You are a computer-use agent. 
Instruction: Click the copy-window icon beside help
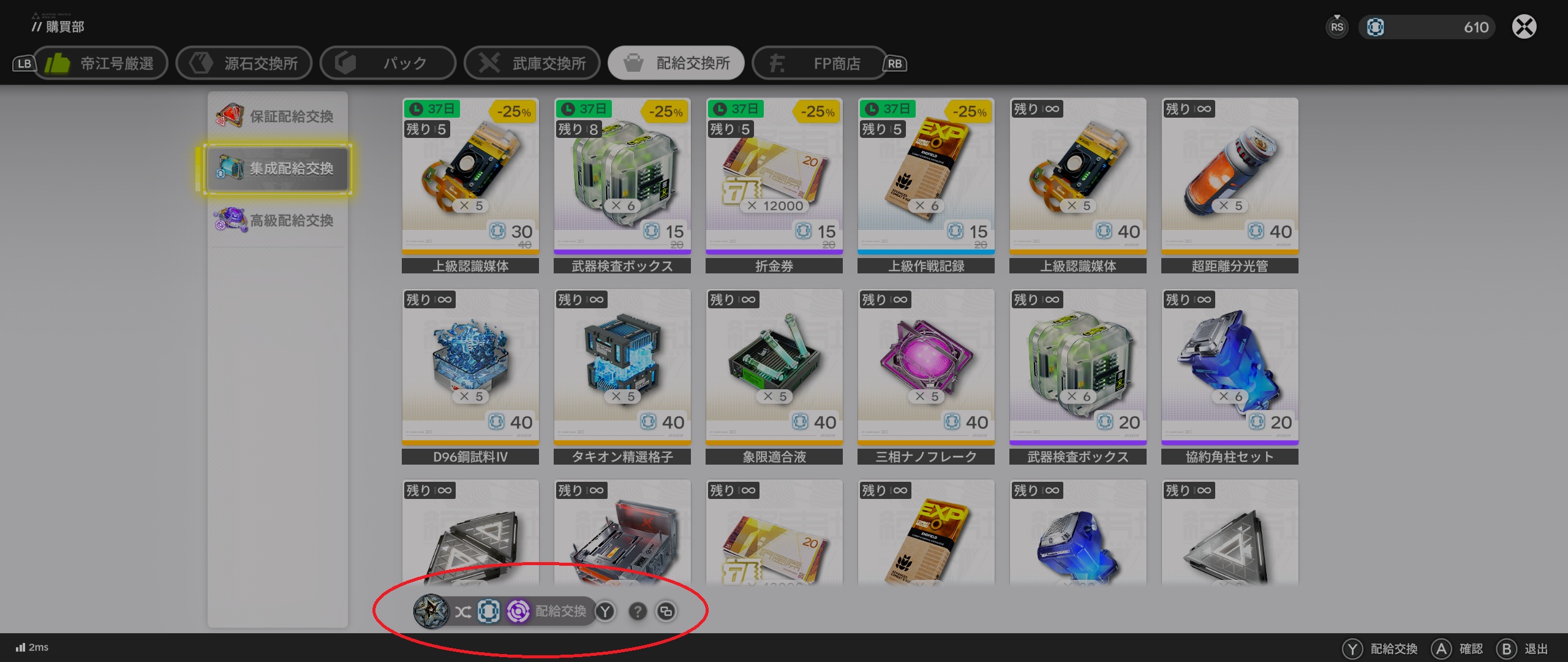coord(666,611)
